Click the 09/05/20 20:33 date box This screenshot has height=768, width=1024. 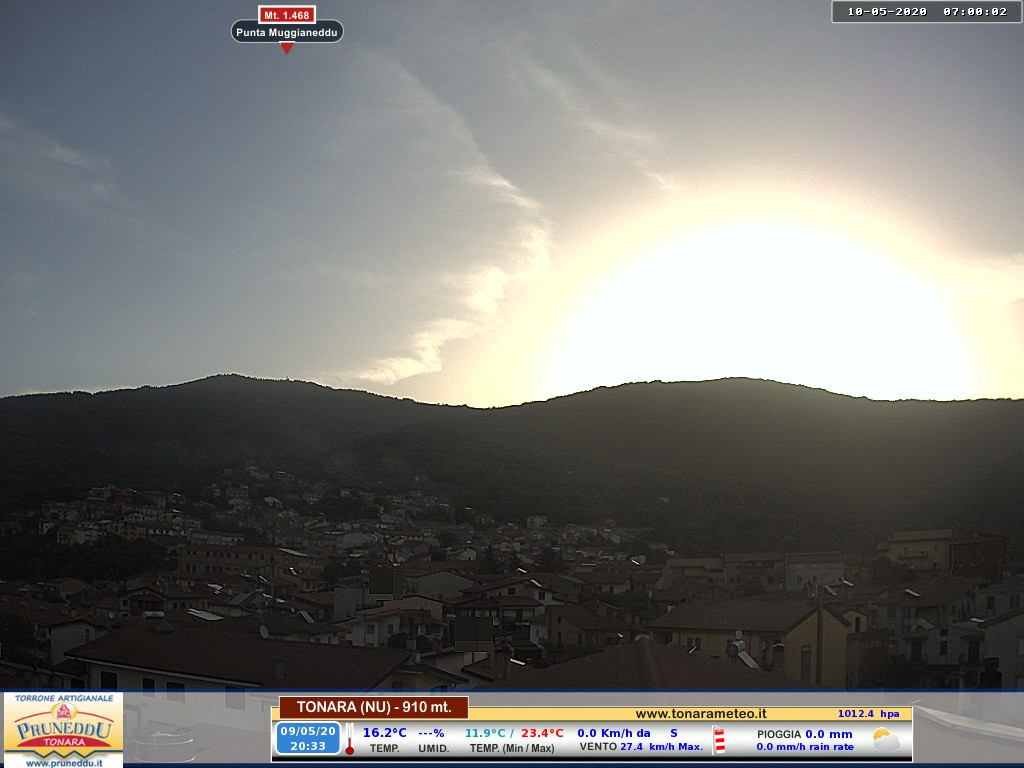pyautogui.click(x=308, y=738)
